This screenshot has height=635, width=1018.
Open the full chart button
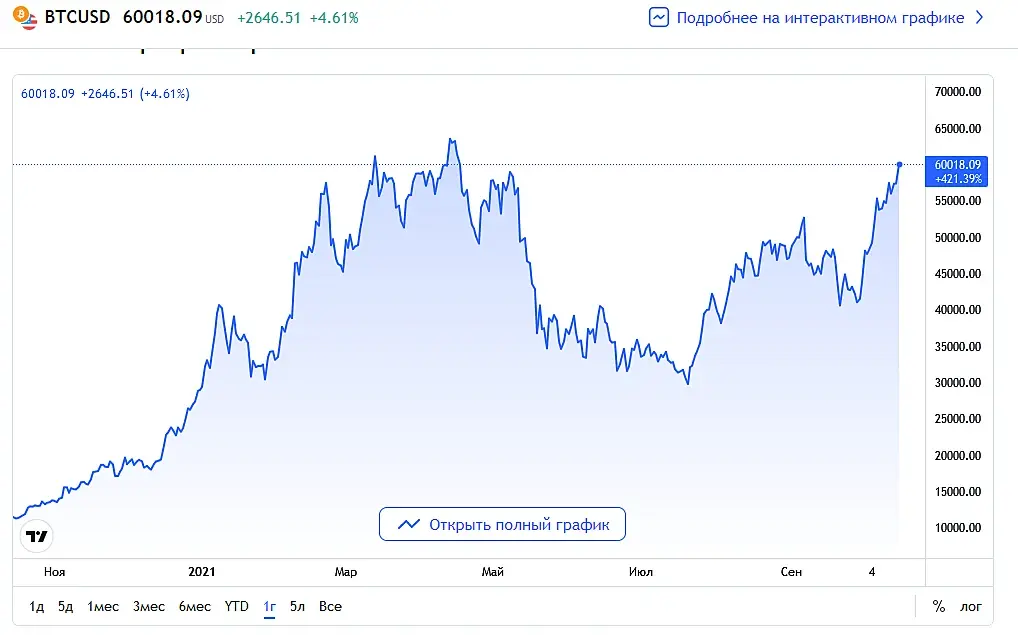point(502,524)
